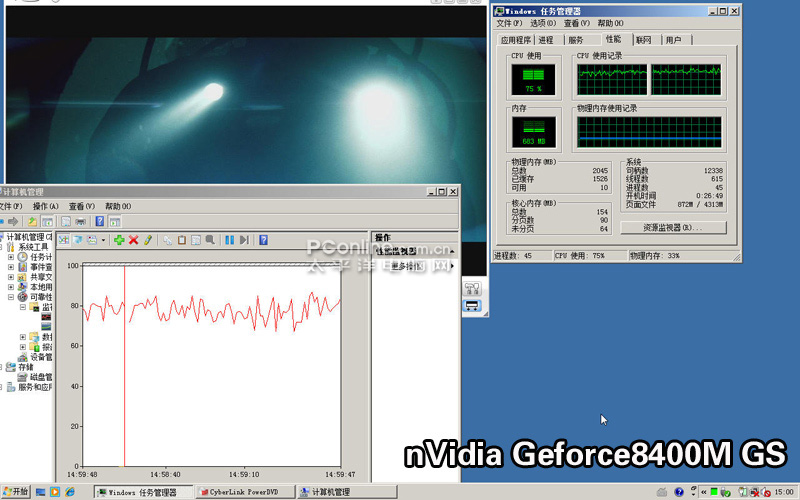
Task: Open Help from the performance monitor toolbar
Action: tap(263, 240)
